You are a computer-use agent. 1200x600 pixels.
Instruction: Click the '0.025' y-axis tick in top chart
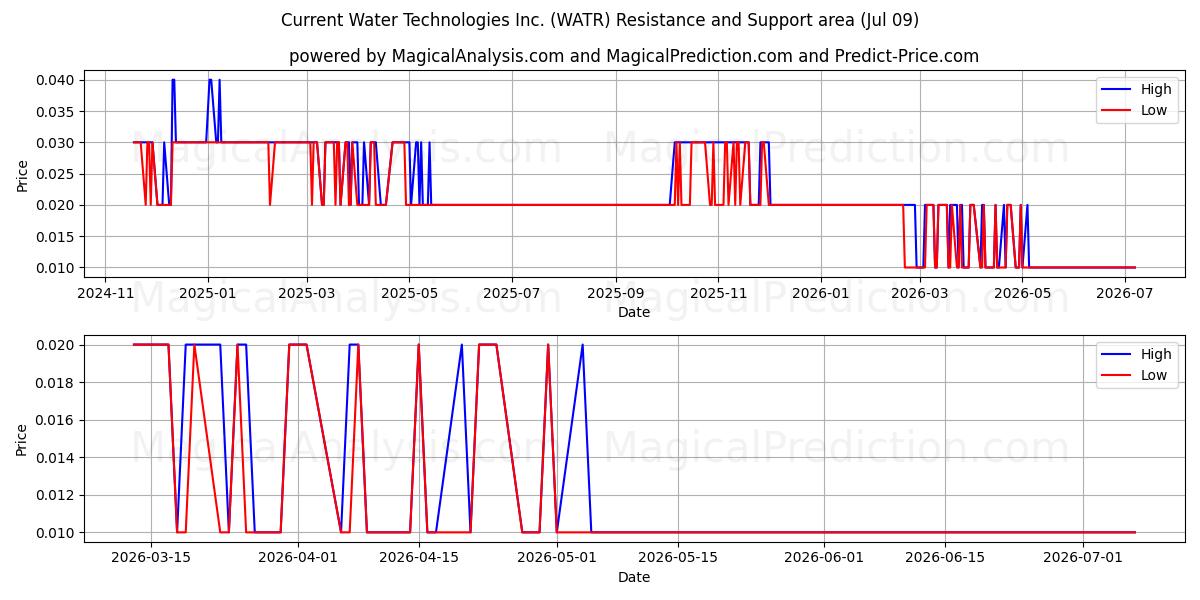point(56,174)
